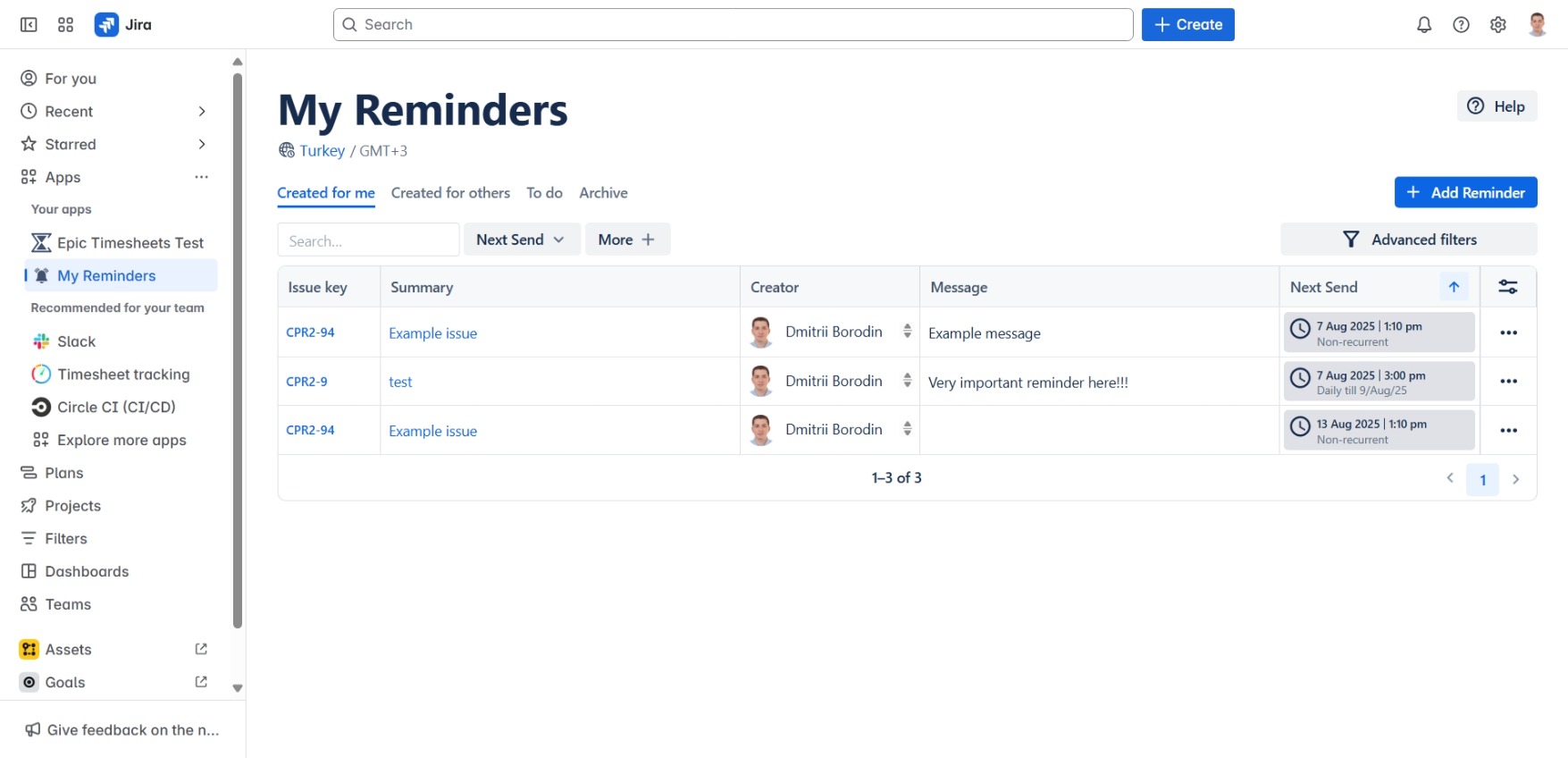The image size is (1568, 758).
Task: Select Epic Timesheets Test in sidebar
Action: click(130, 243)
